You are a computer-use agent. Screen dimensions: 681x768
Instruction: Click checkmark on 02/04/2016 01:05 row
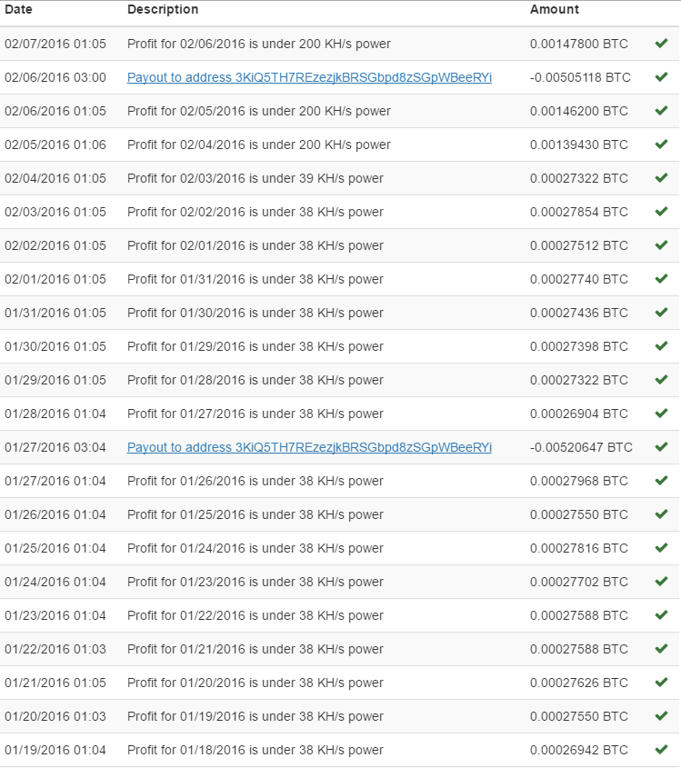coord(661,178)
